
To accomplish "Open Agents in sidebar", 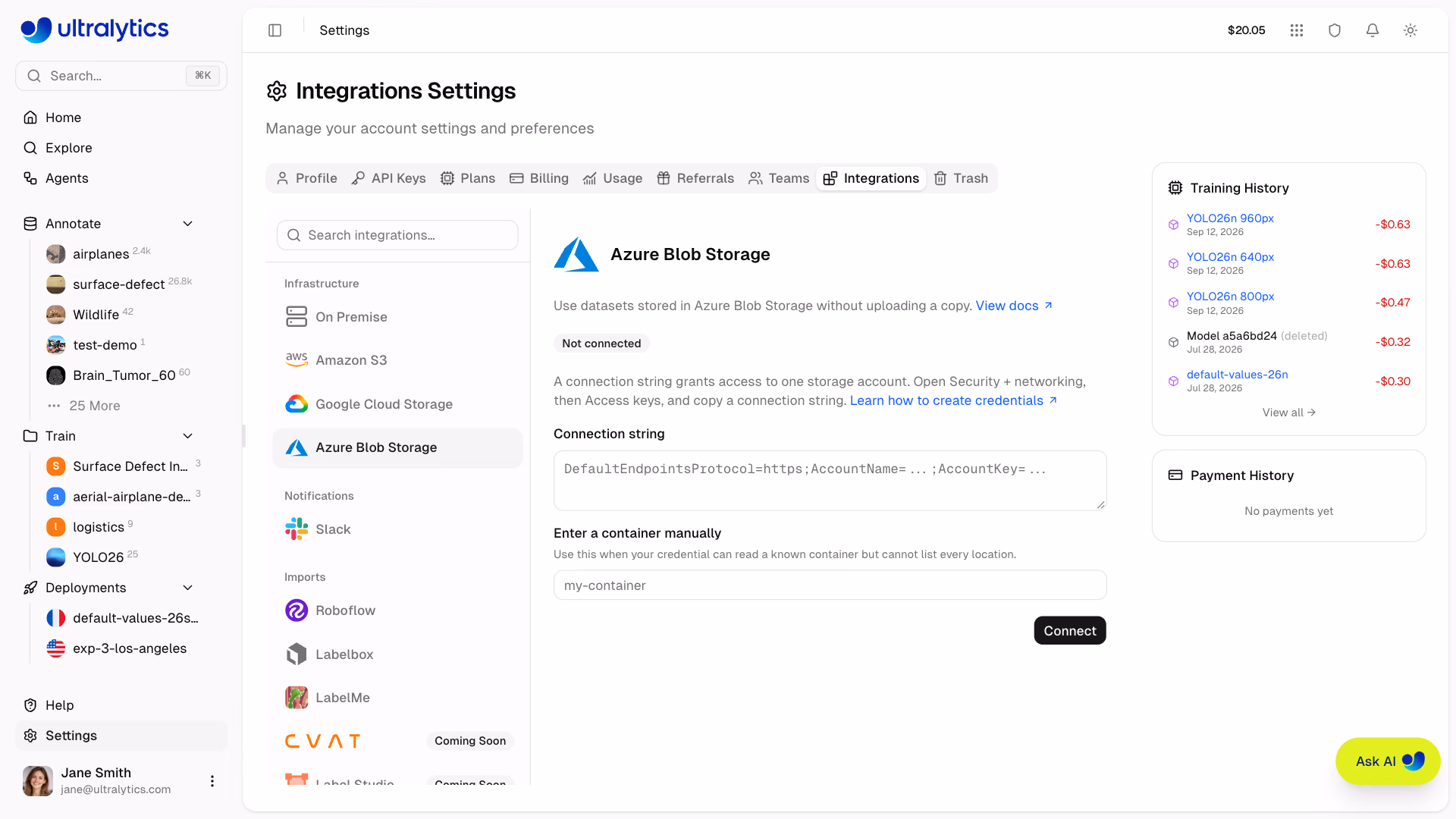I will pyautogui.click(x=121, y=178).
